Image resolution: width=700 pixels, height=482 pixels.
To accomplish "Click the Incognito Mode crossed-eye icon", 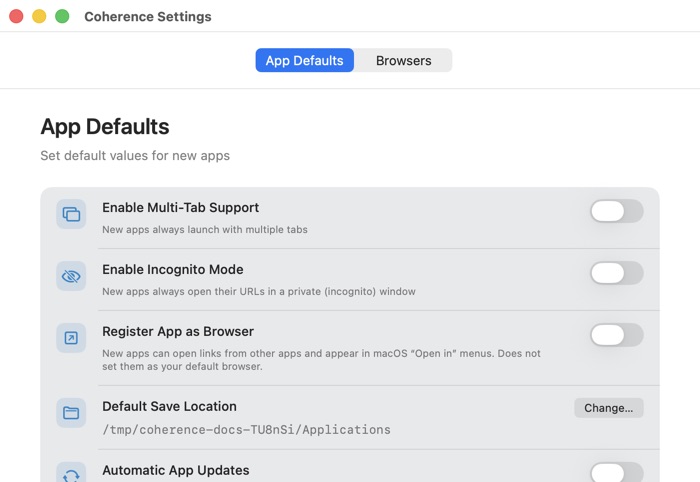I will pyautogui.click(x=71, y=276).
